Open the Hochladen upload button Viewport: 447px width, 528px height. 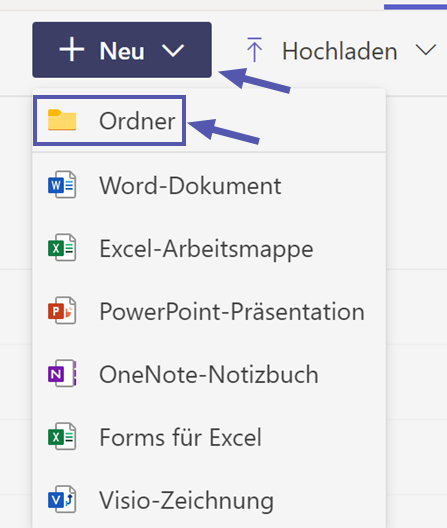tap(340, 51)
